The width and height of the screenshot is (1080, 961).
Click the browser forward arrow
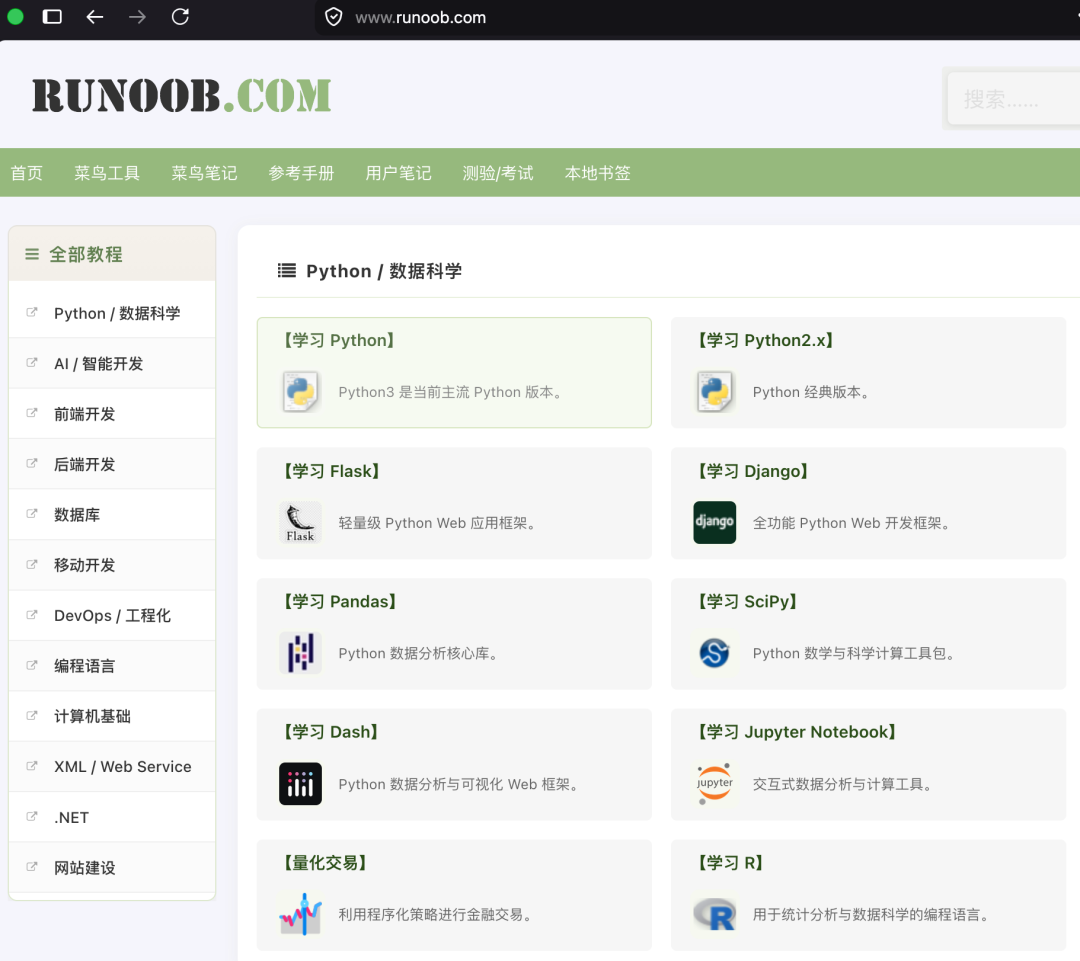click(x=137, y=17)
